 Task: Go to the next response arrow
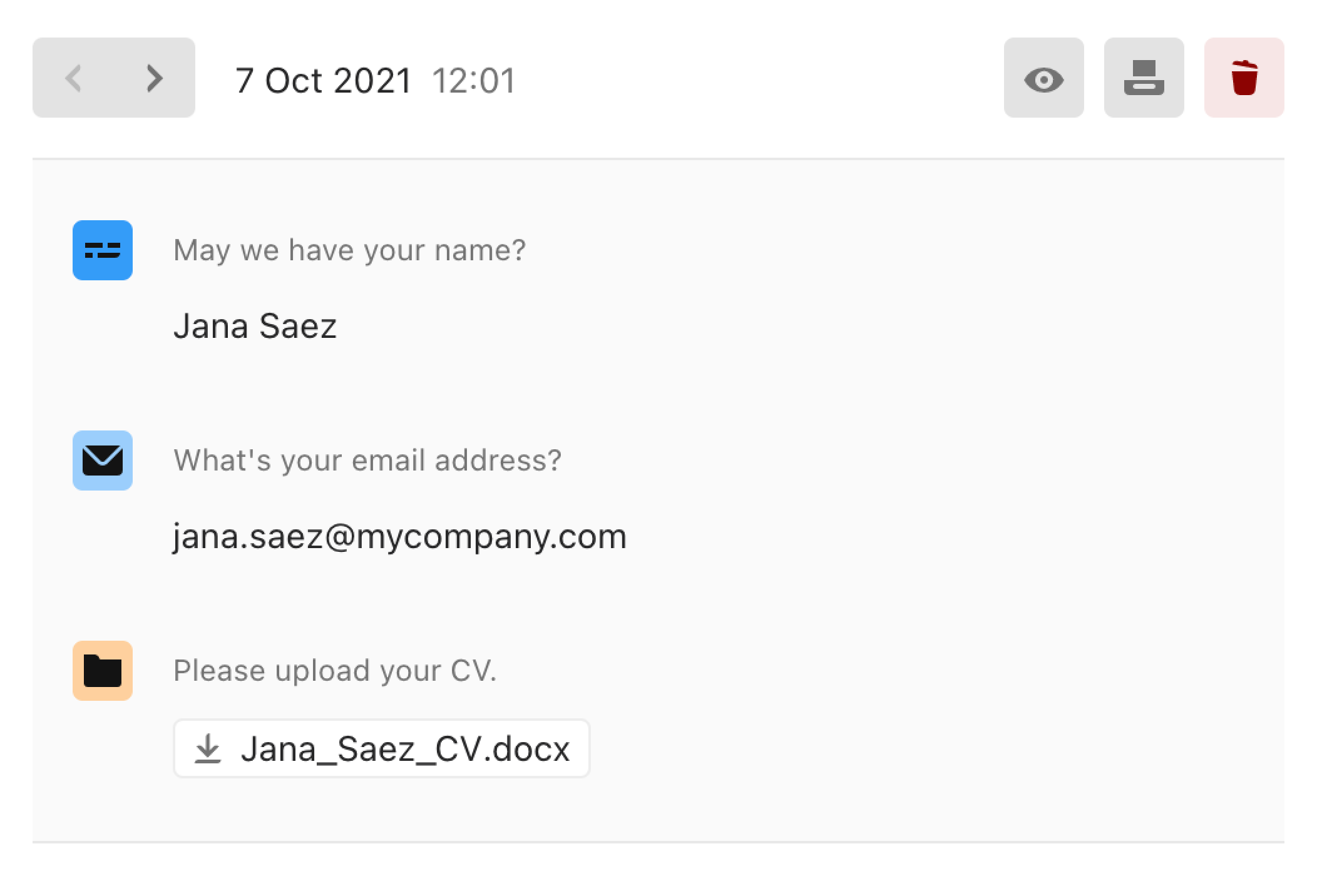click(x=154, y=78)
